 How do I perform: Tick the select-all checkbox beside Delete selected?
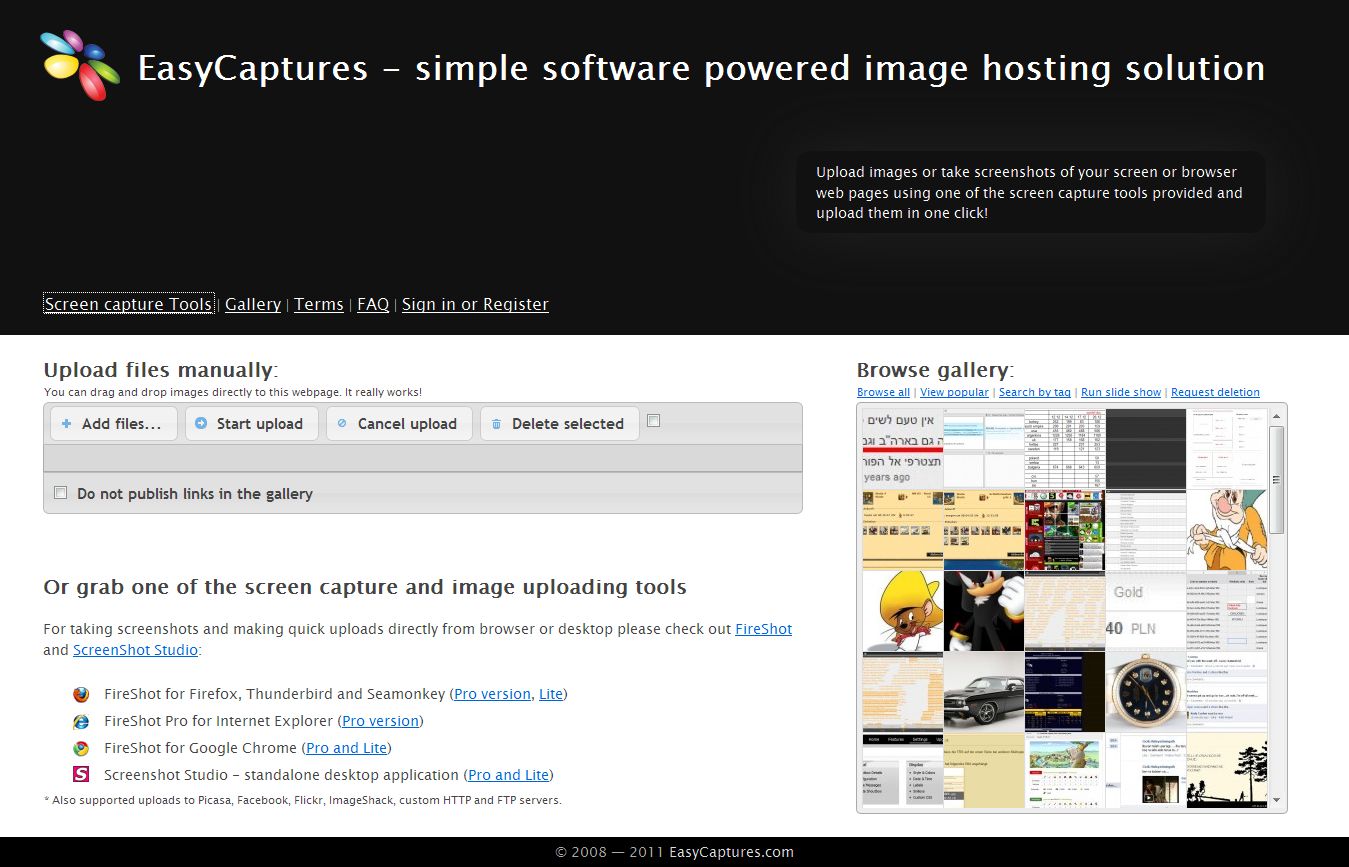coord(653,421)
